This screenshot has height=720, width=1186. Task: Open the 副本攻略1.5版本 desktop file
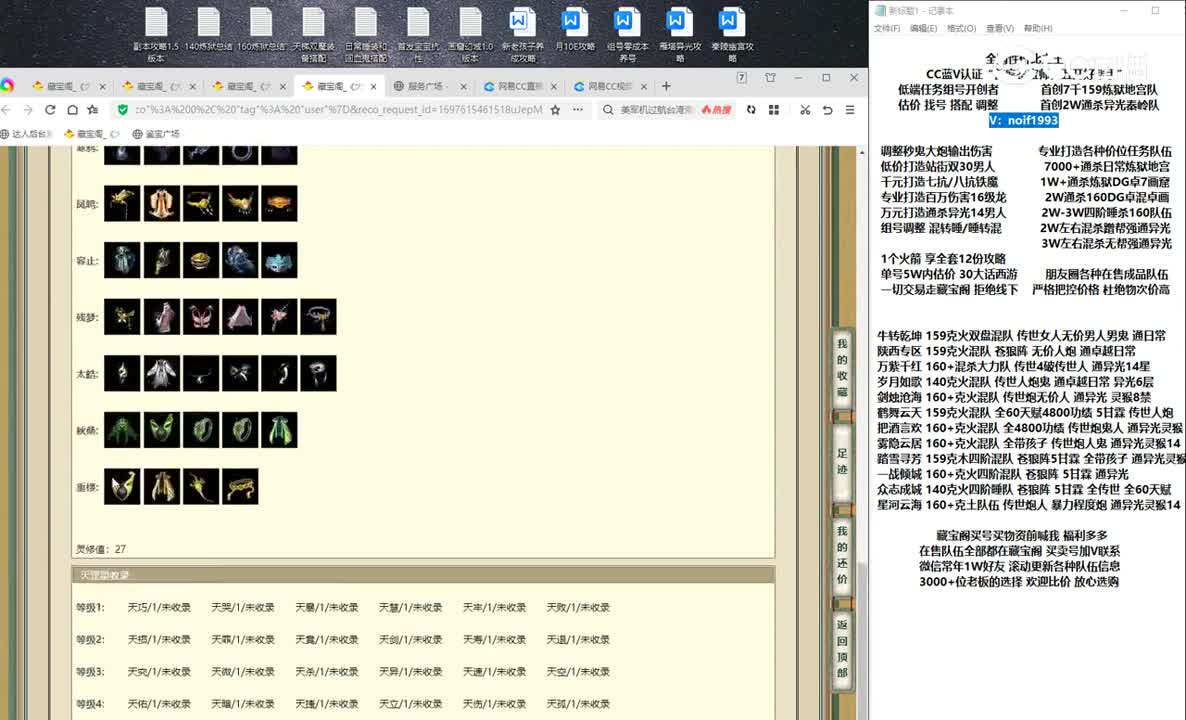(156, 35)
